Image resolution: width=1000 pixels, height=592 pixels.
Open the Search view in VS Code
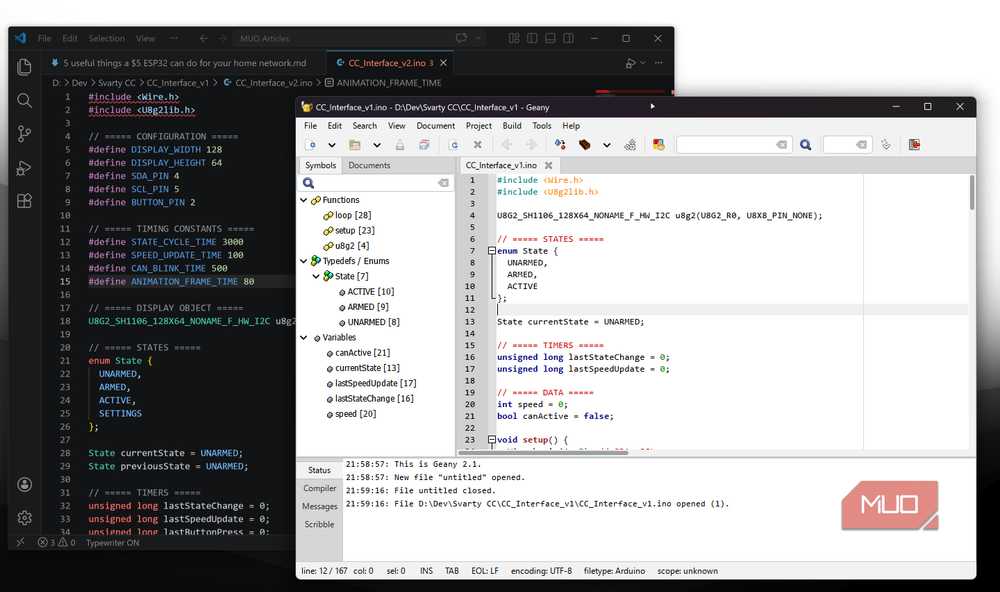(x=24, y=100)
